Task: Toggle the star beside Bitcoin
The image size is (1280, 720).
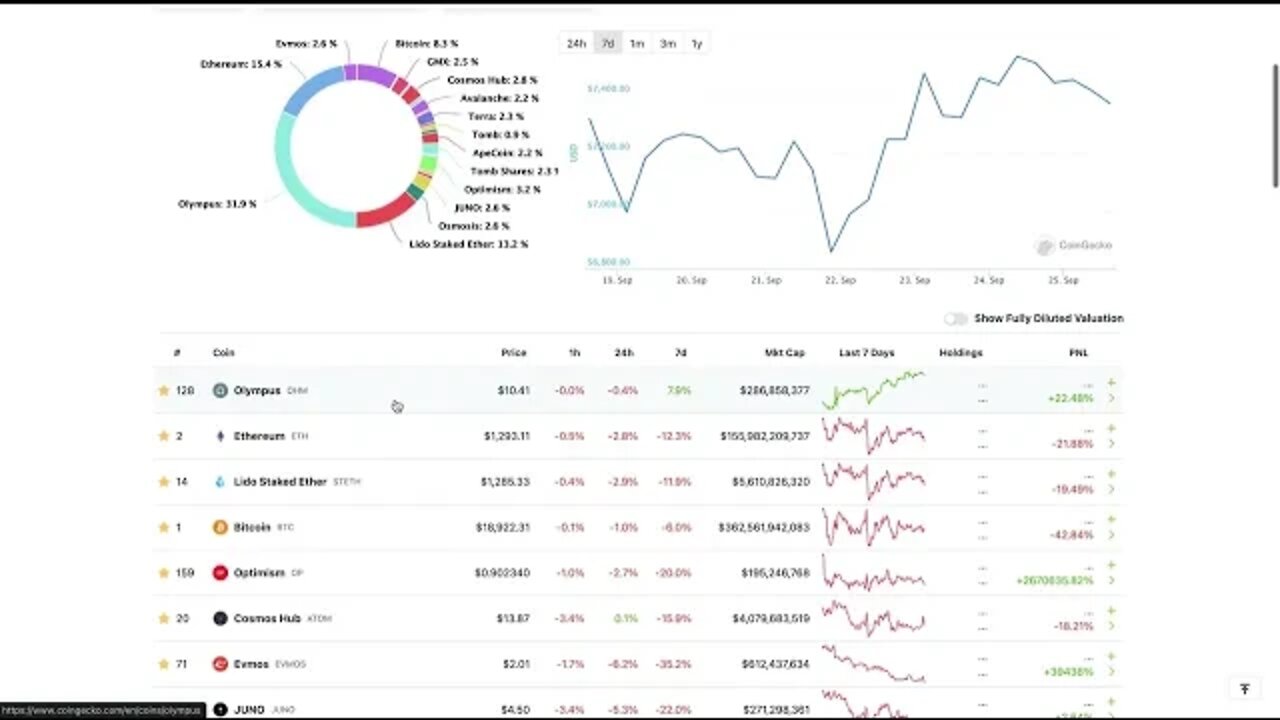Action: [164, 527]
